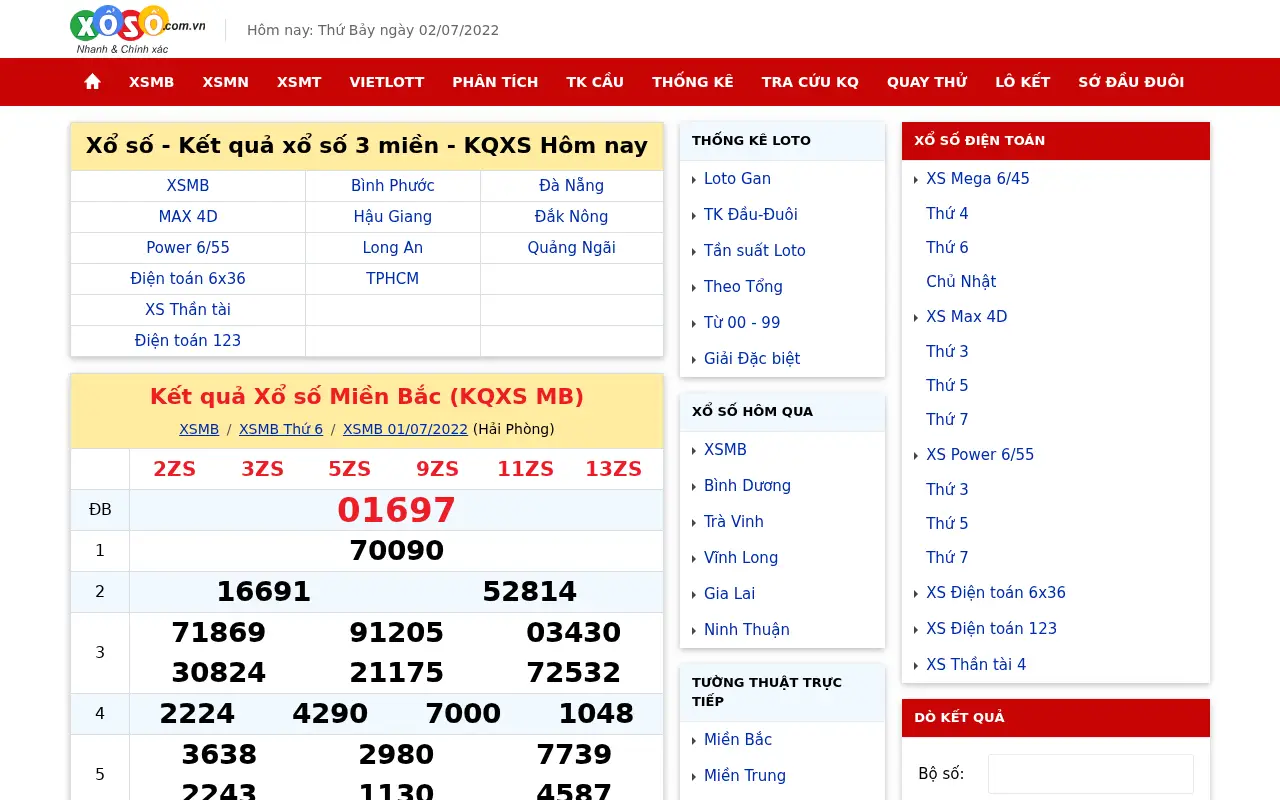1280x800 pixels.
Task: Open yesterday's Vĩnh Long results
Action: click(741, 558)
